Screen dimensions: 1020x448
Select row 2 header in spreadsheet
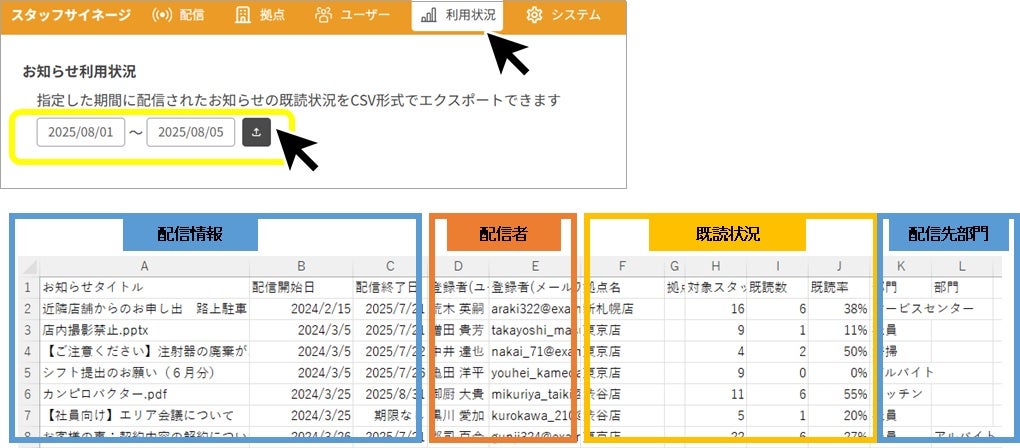click(28, 308)
